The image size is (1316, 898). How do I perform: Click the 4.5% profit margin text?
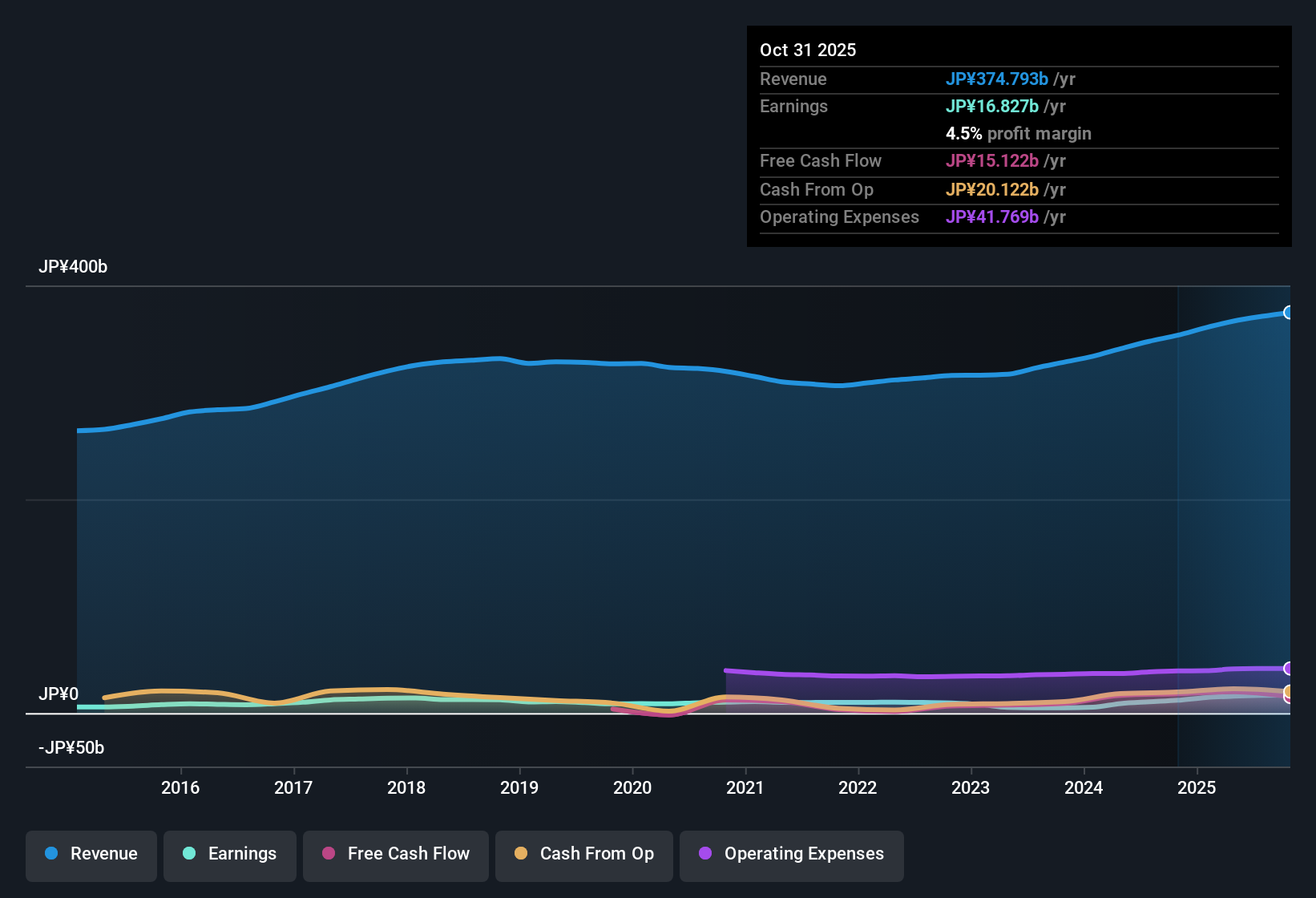pyautogui.click(x=1019, y=133)
